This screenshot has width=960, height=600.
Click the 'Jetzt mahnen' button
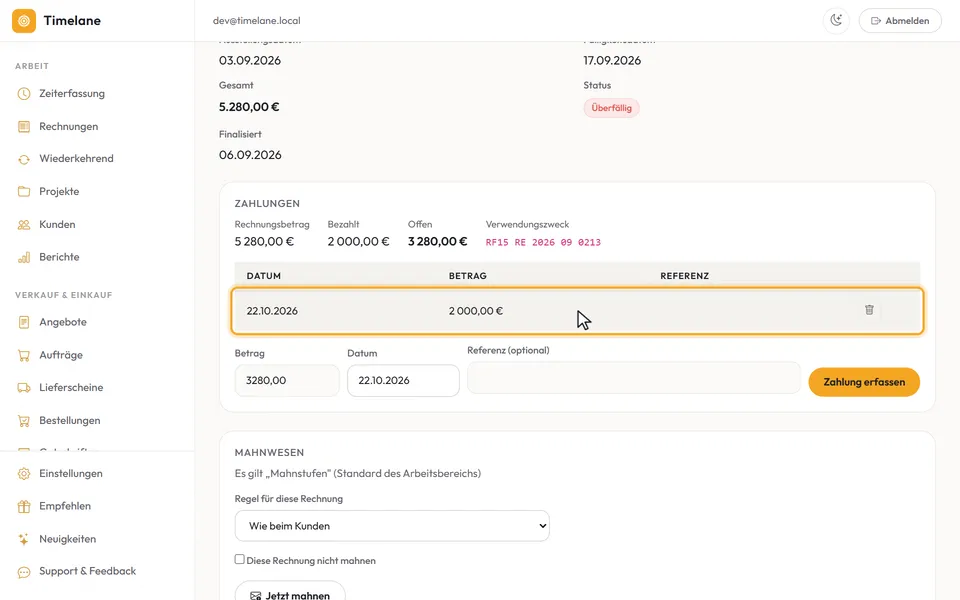[x=290, y=591]
